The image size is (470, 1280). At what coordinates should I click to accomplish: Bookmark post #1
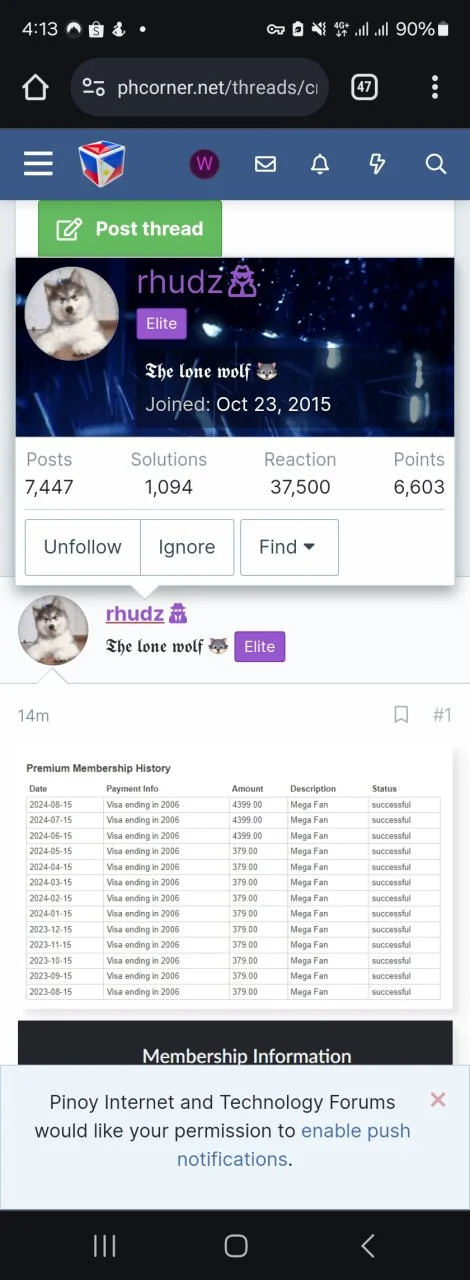401,714
